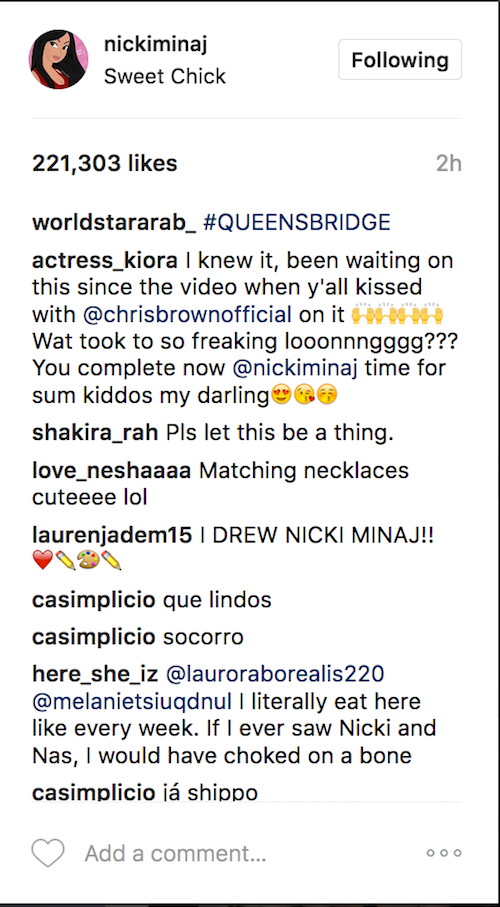Open love_neshaaaa profile
Viewport: 500px width, 907px height.
[111, 471]
